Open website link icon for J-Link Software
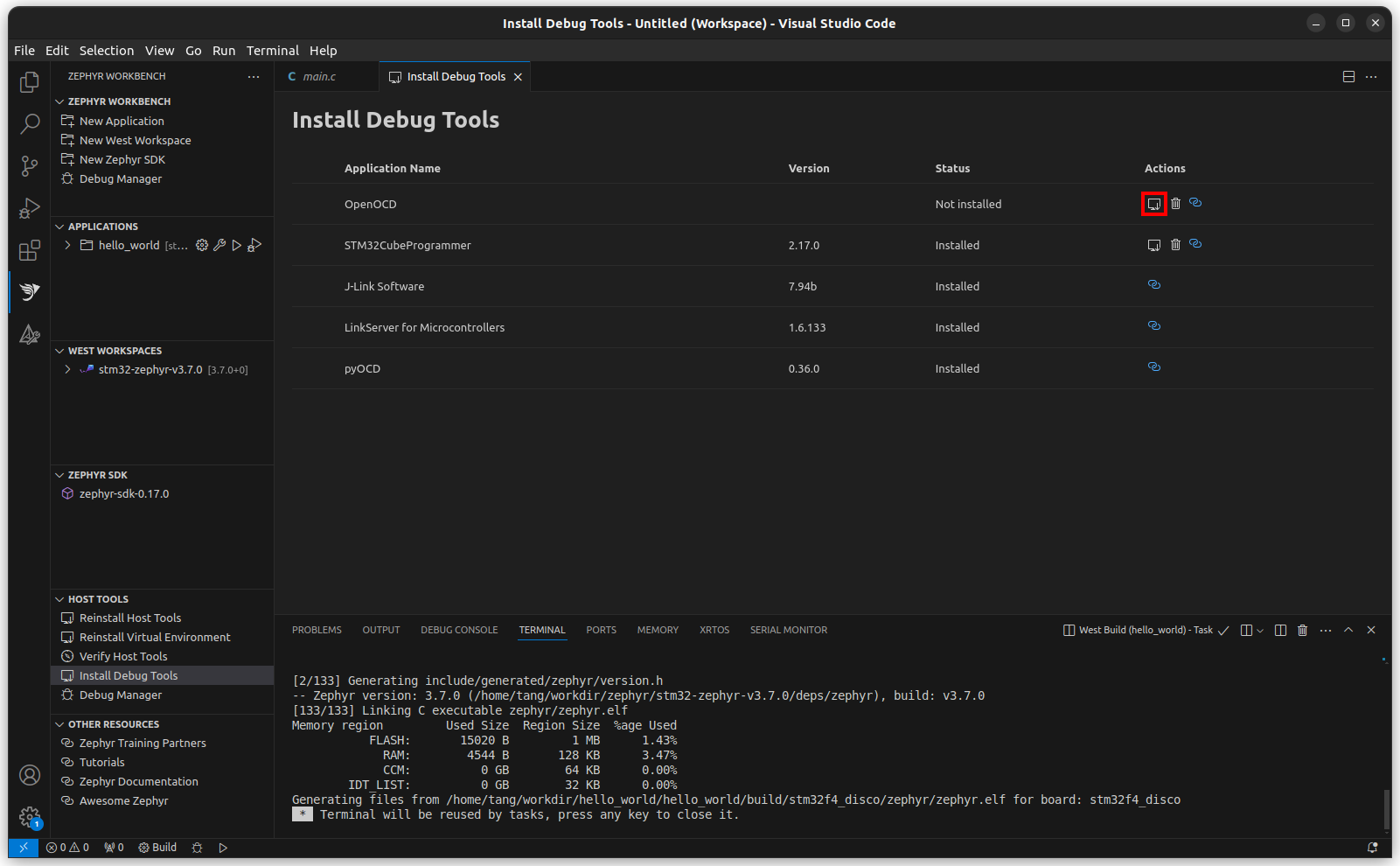The height and width of the screenshot is (866, 1400). point(1153,284)
